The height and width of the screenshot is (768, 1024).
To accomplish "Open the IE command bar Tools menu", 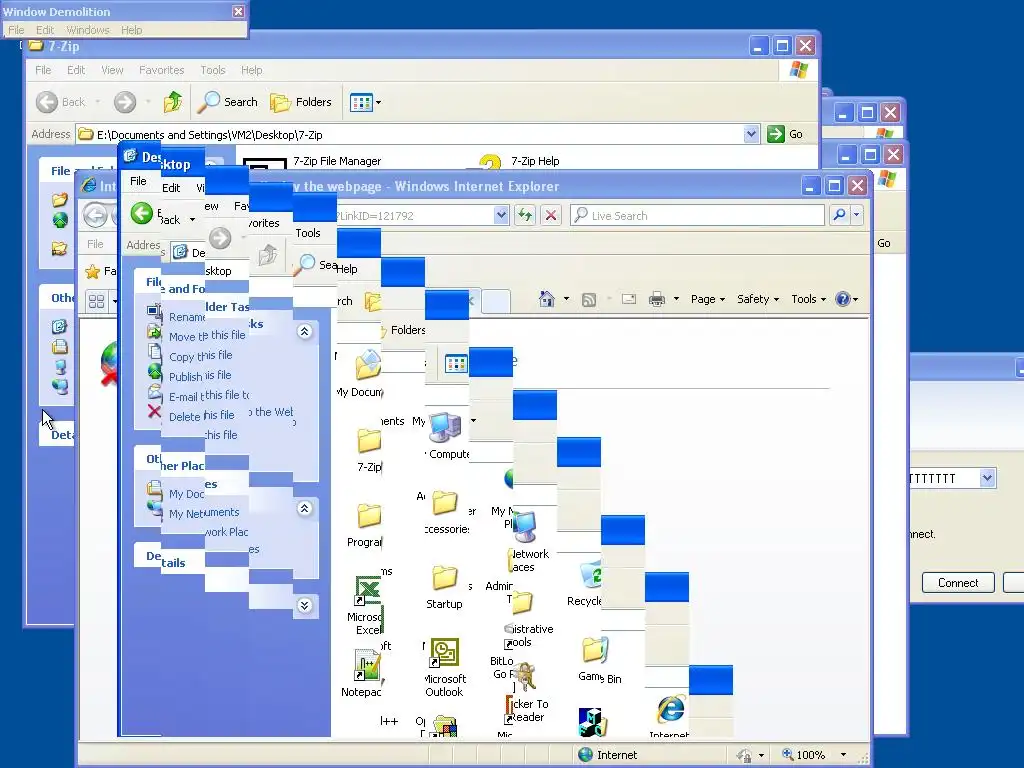I will point(808,299).
